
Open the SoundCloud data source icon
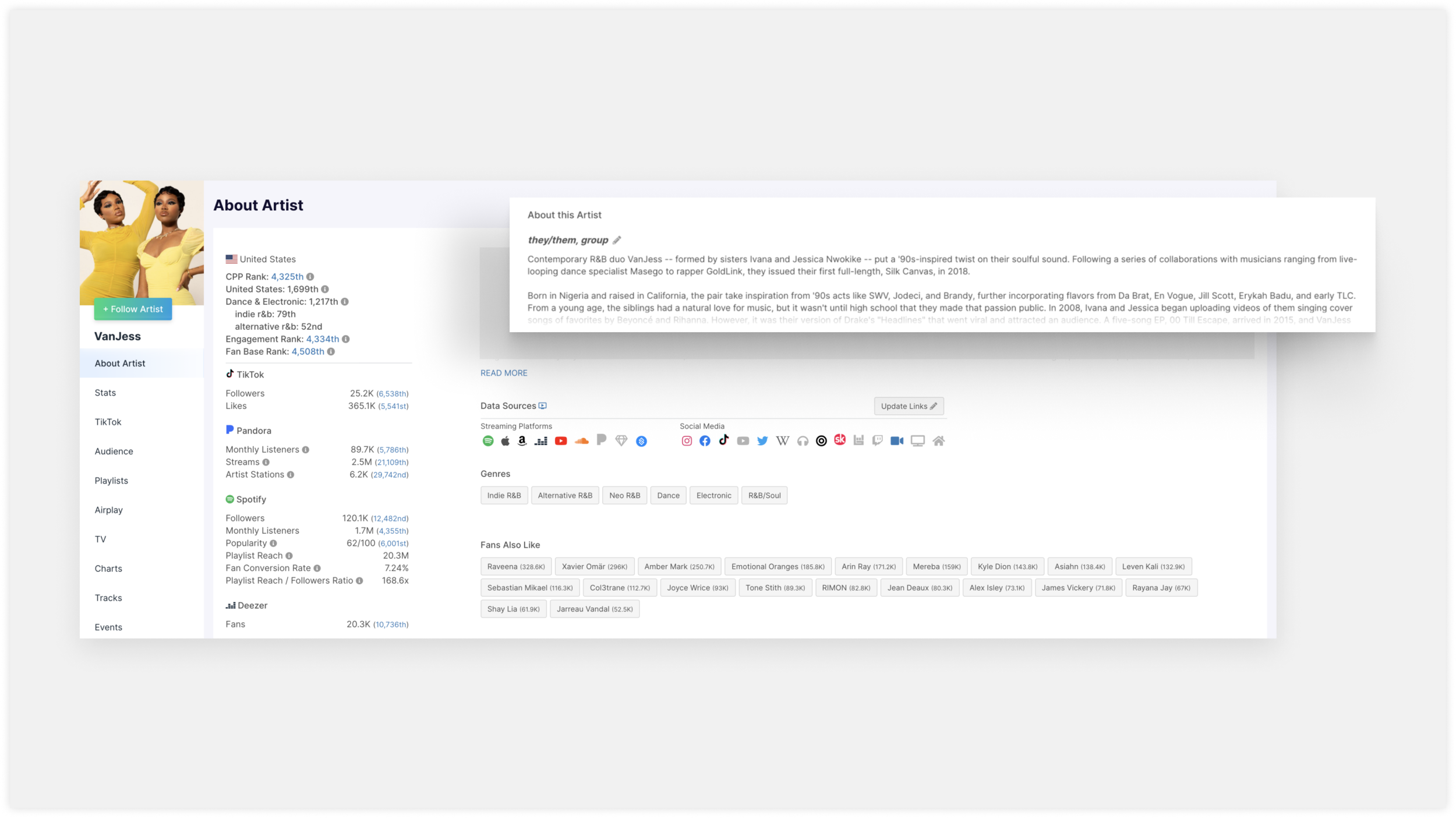tap(581, 441)
